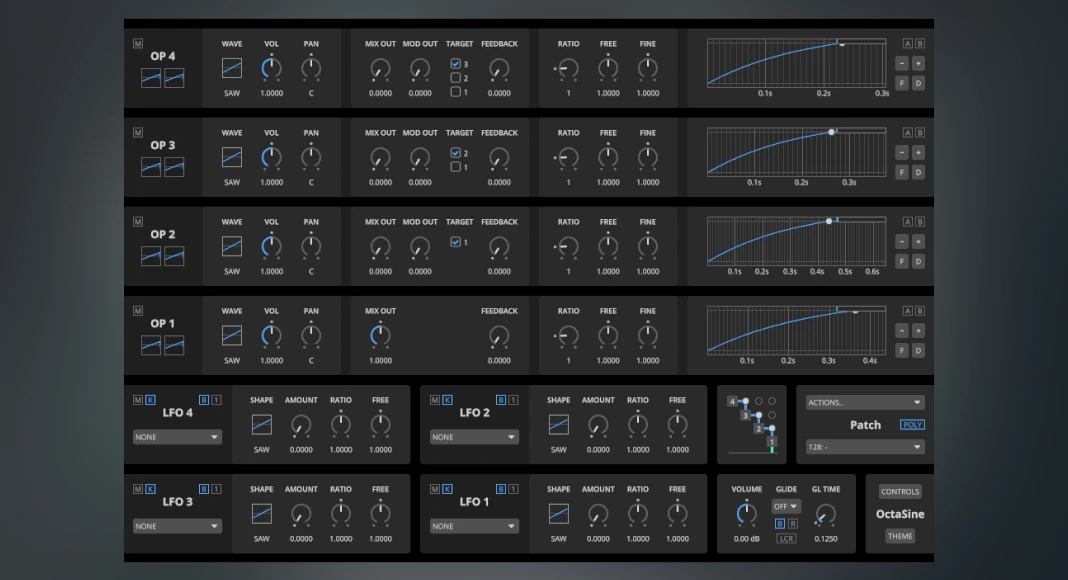This screenshot has height=580, width=1068.
Task: Mute operator 3 with its M button
Action: click(x=138, y=132)
